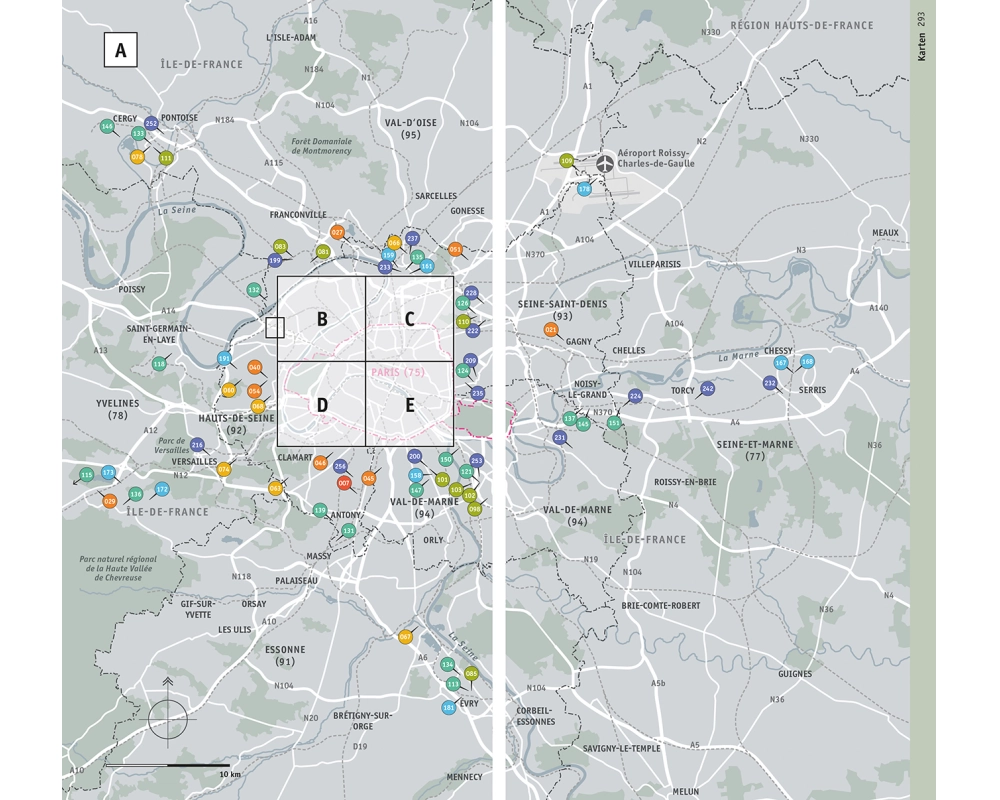The height and width of the screenshot is (800, 1000).
Task: Select orange pin 021 near Gagny
Action: 551,329
